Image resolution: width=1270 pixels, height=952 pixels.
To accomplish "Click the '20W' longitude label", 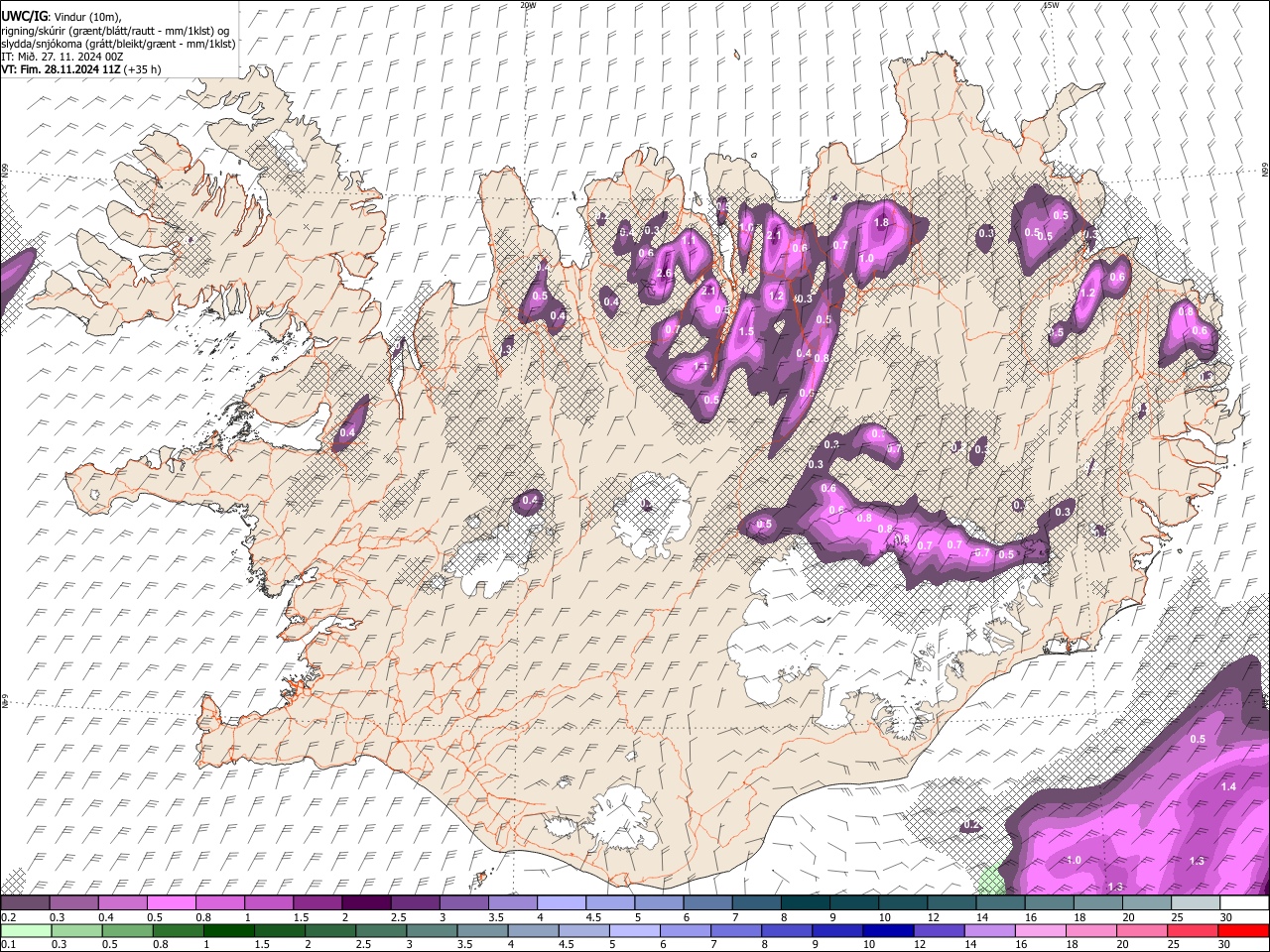I will coord(528,5).
